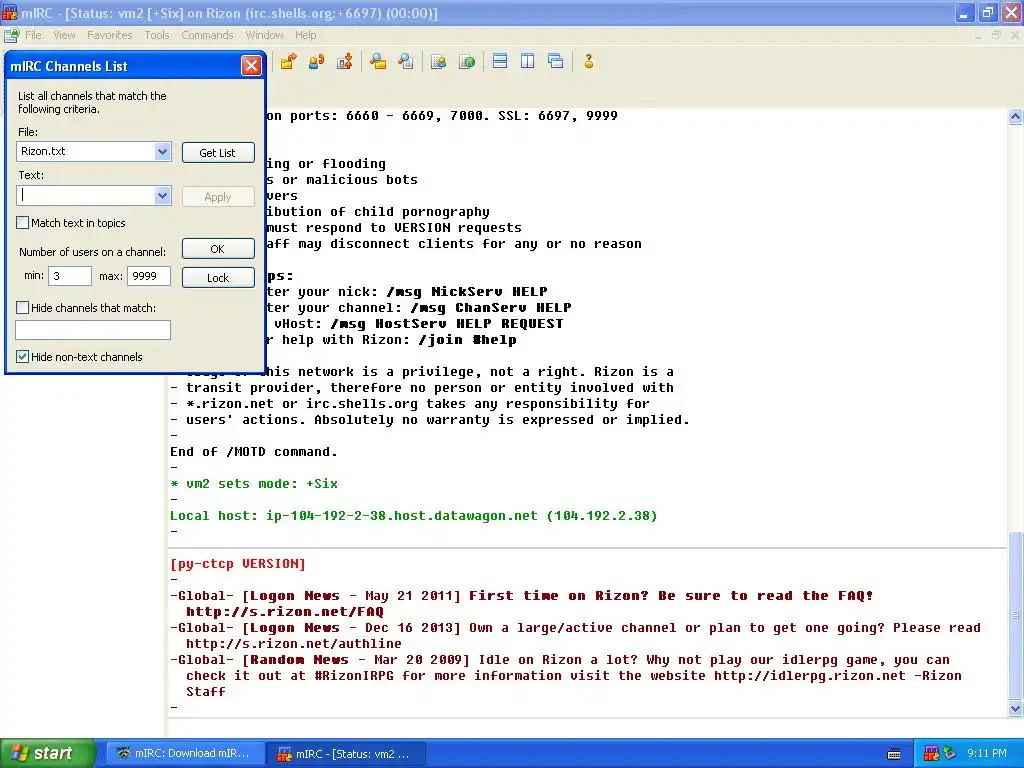Open the Window menu
The height and width of the screenshot is (768, 1024).
(x=264, y=35)
